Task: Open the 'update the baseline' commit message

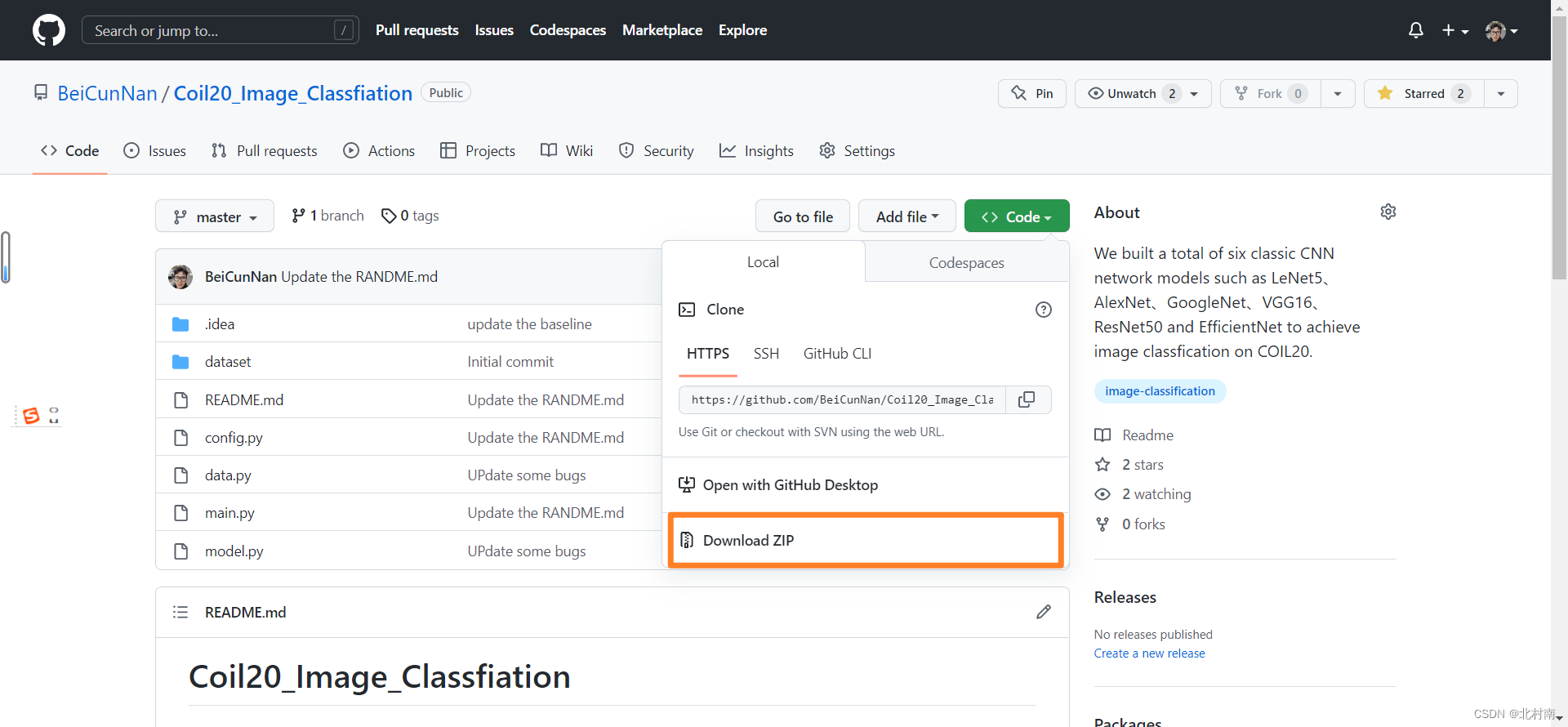Action: tap(529, 324)
